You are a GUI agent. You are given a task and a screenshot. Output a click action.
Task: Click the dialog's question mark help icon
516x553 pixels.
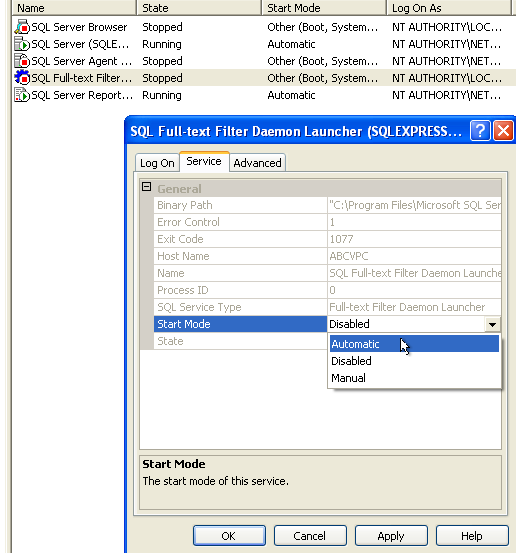coord(480,131)
